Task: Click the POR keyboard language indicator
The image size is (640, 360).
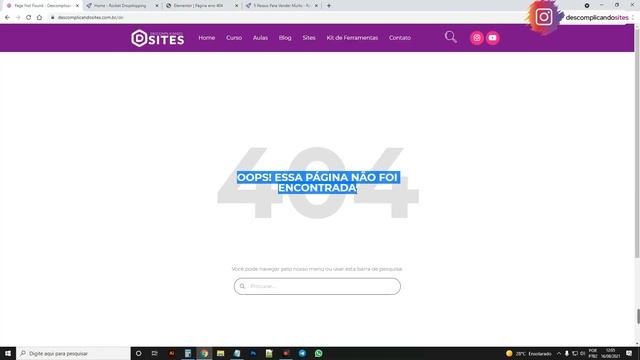Action: click(x=593, y=353)
